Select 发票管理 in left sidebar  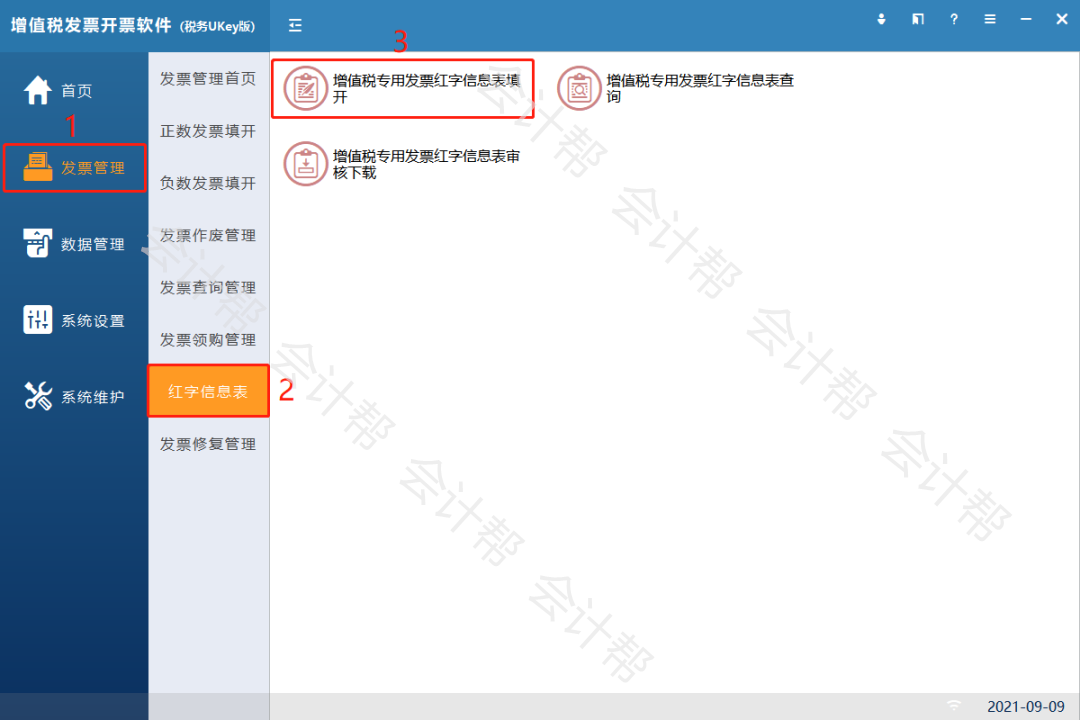click(x=75, y=168)
